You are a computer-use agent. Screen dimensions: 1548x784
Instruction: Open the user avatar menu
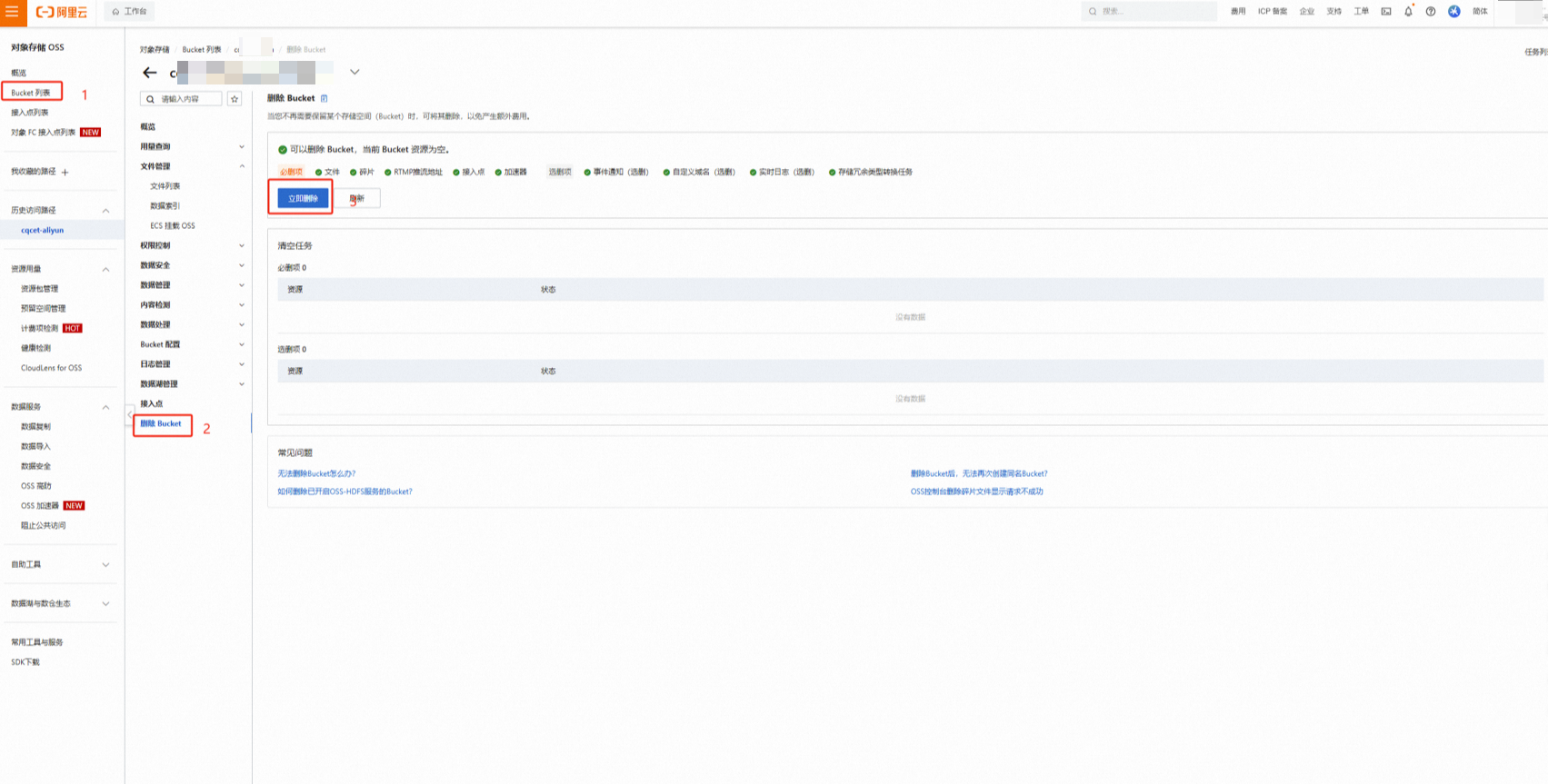(x=1454, y=12)
